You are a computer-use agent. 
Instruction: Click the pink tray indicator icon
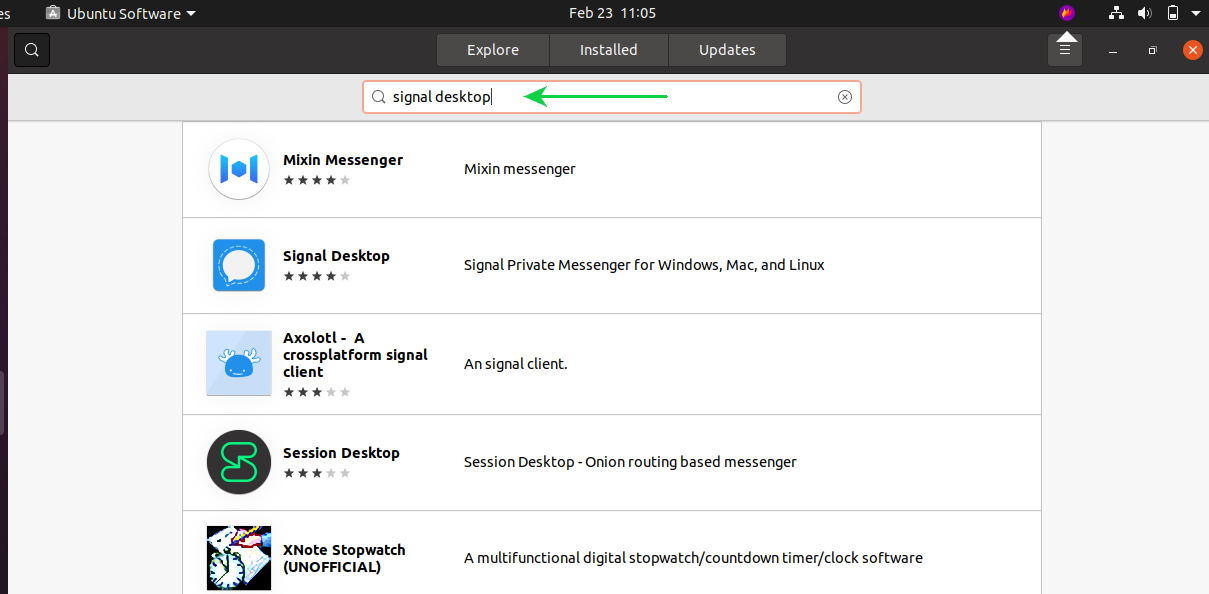[x=1067, y=13]
